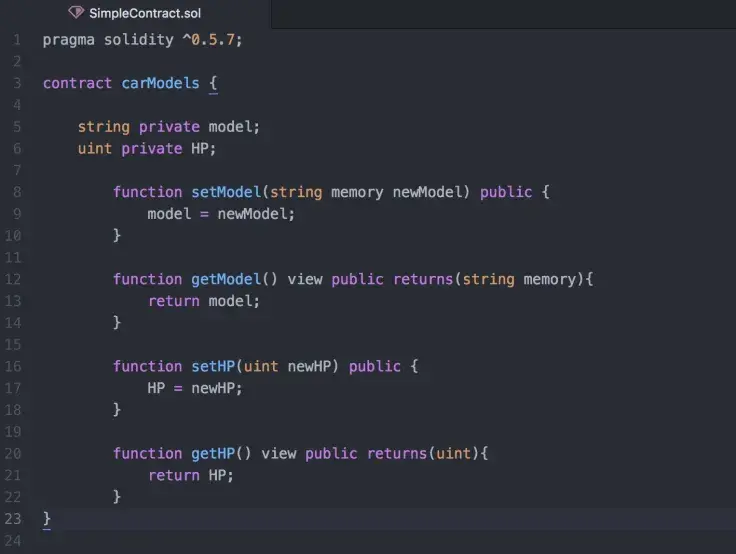Click line number 1 in gutter
The height and width of the screenshot is (554, 736).
17,40
